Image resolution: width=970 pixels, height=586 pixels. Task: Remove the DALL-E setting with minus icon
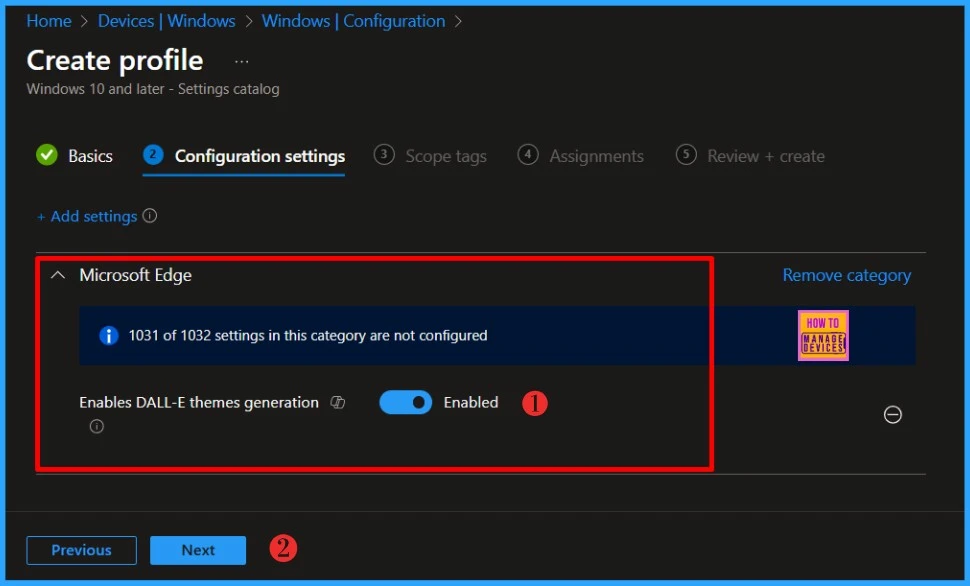click(x=893, y=415)
